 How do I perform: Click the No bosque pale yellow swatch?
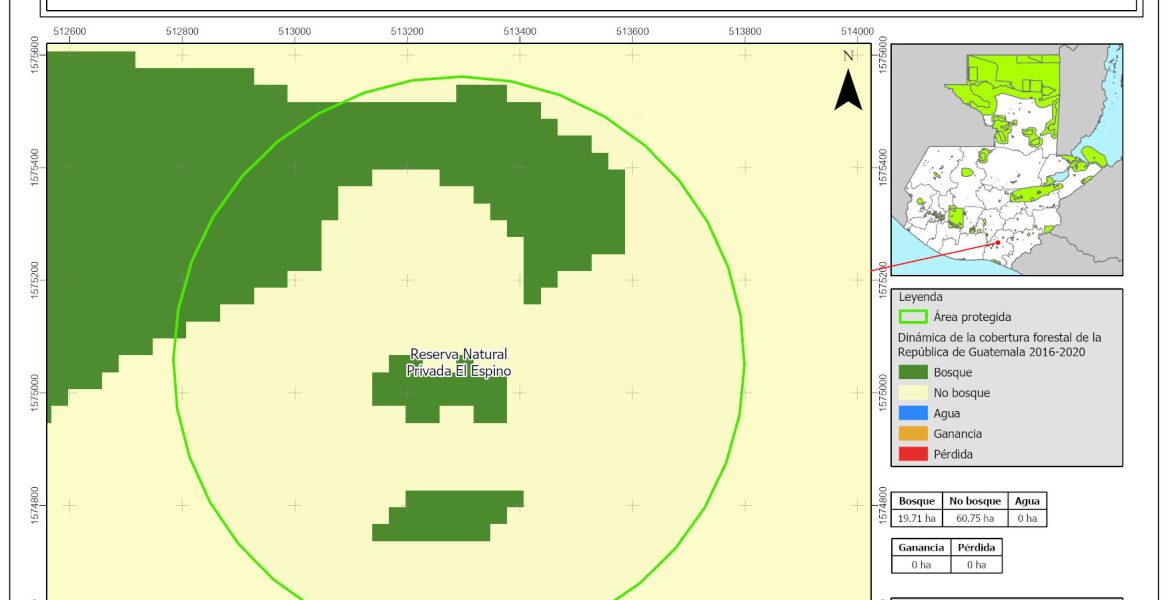point(912,393)
